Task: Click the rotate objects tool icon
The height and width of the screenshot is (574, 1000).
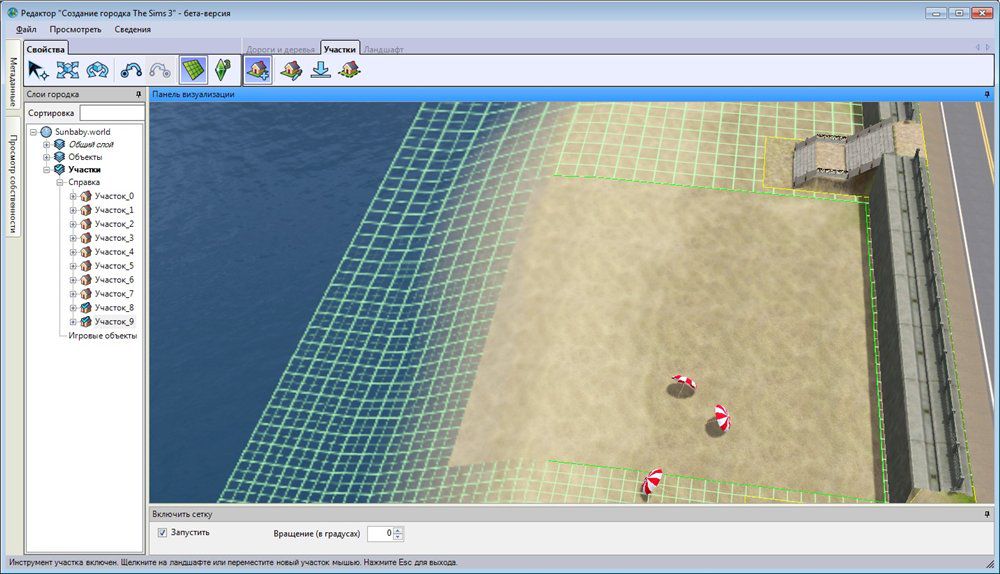Action: [x=97, y=69]
